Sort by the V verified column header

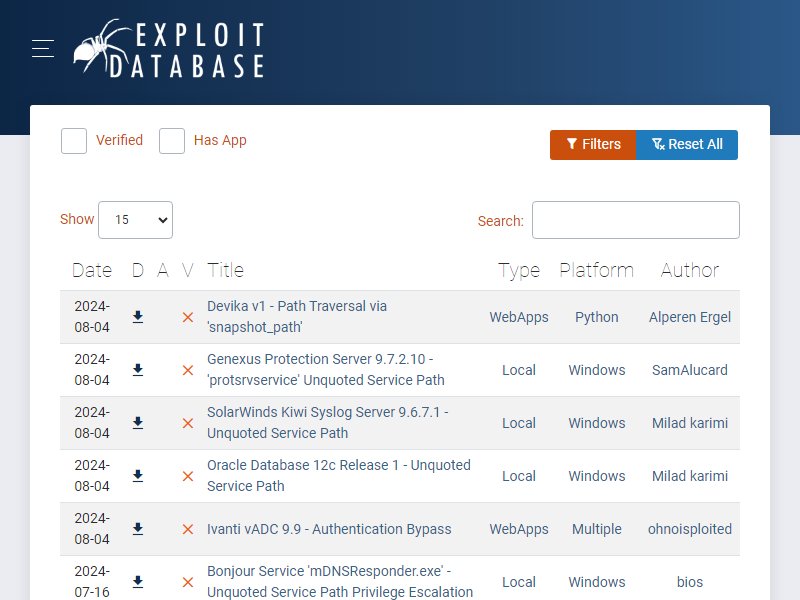click(188, 270)
